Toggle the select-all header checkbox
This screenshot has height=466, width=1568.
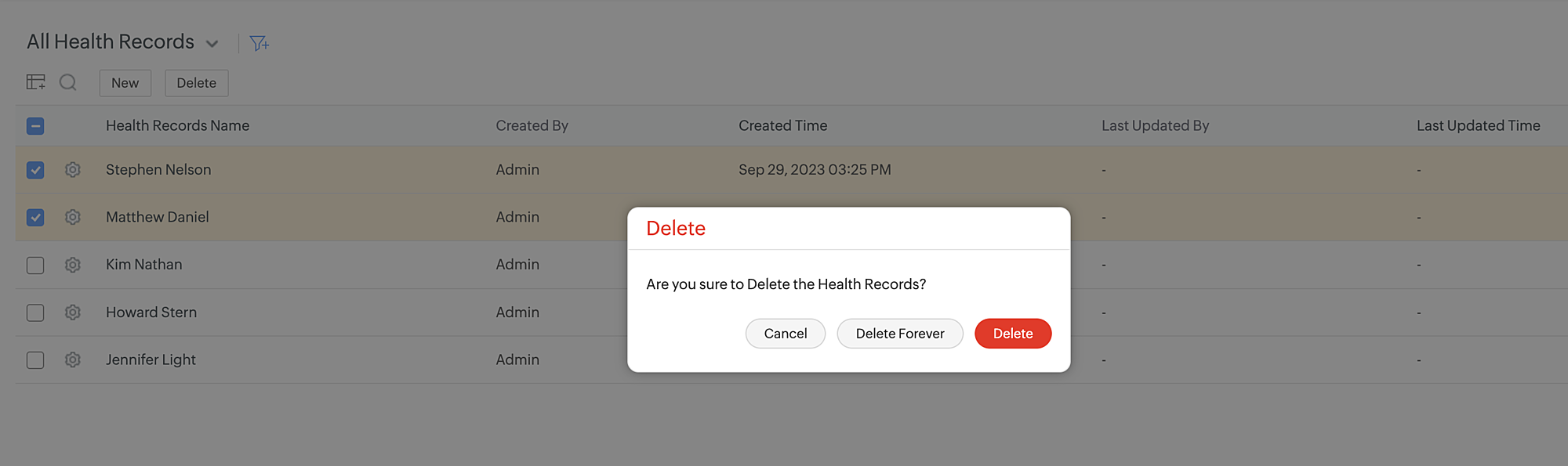pos(35,126)
